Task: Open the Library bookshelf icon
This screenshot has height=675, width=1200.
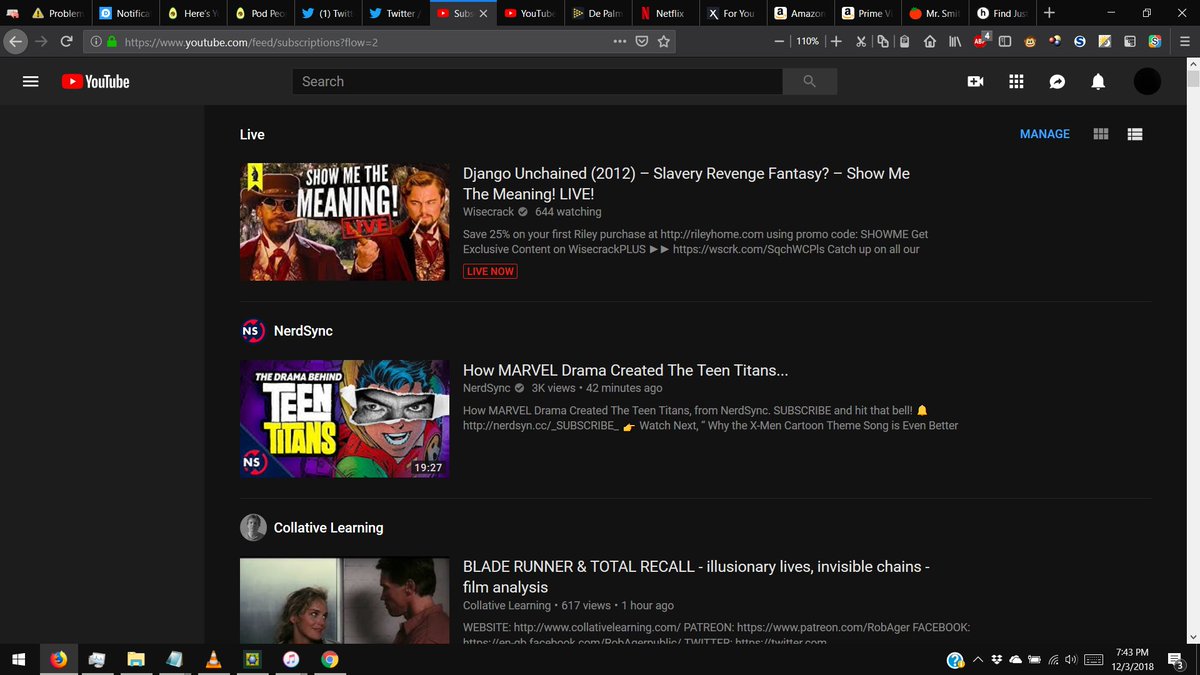Action: pyautogui.click(x=955, y=41)
